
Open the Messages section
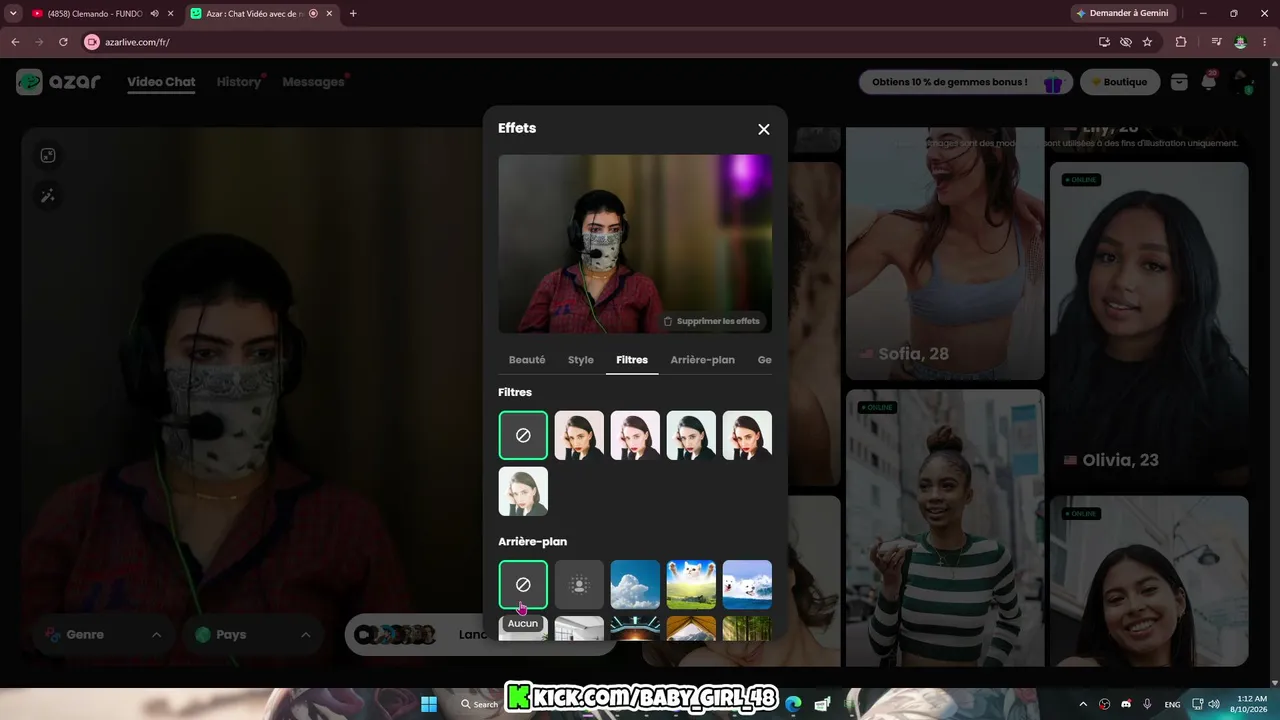coord(313,82)
